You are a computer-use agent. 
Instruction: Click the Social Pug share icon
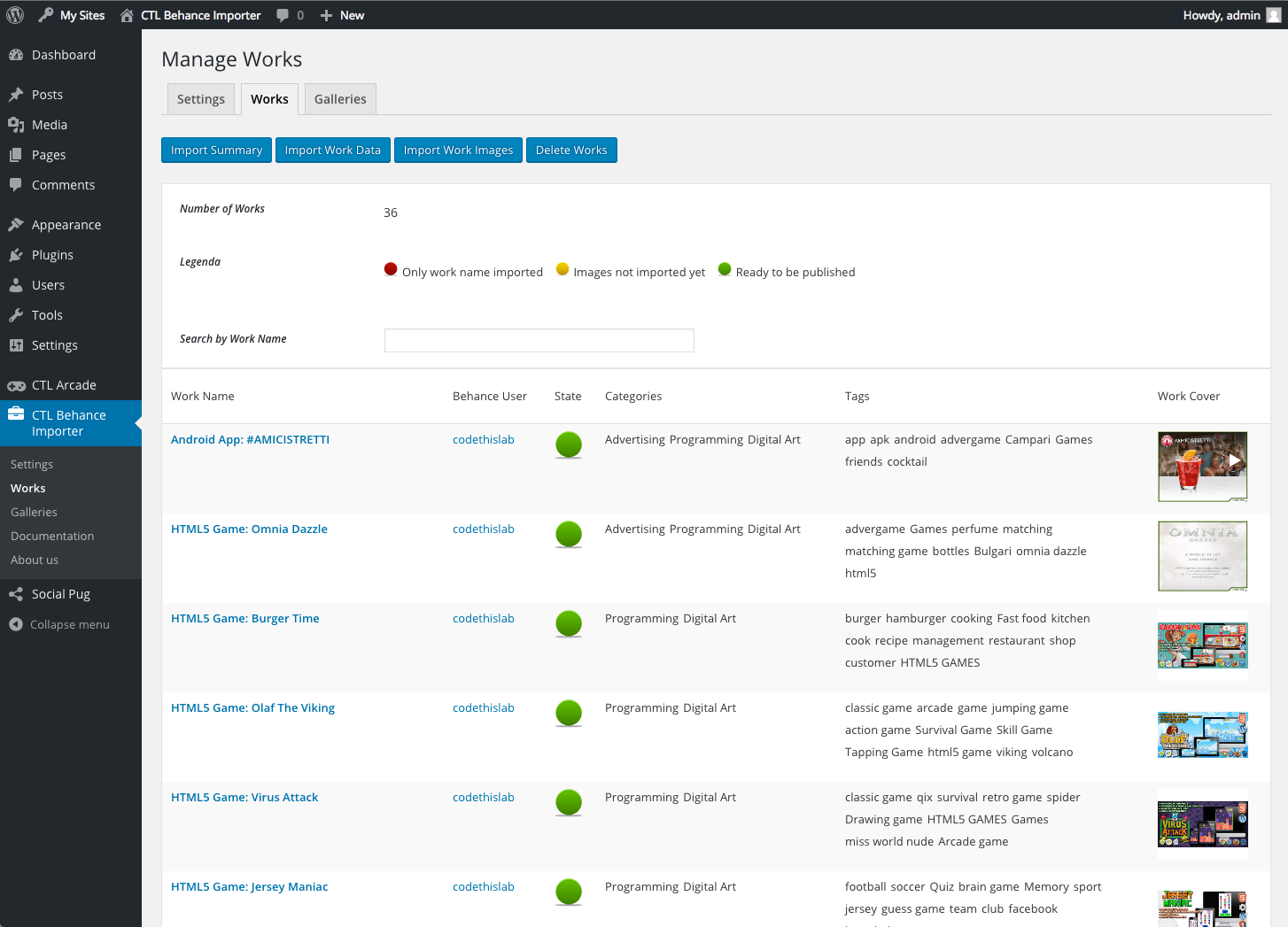tap(16, 594)
